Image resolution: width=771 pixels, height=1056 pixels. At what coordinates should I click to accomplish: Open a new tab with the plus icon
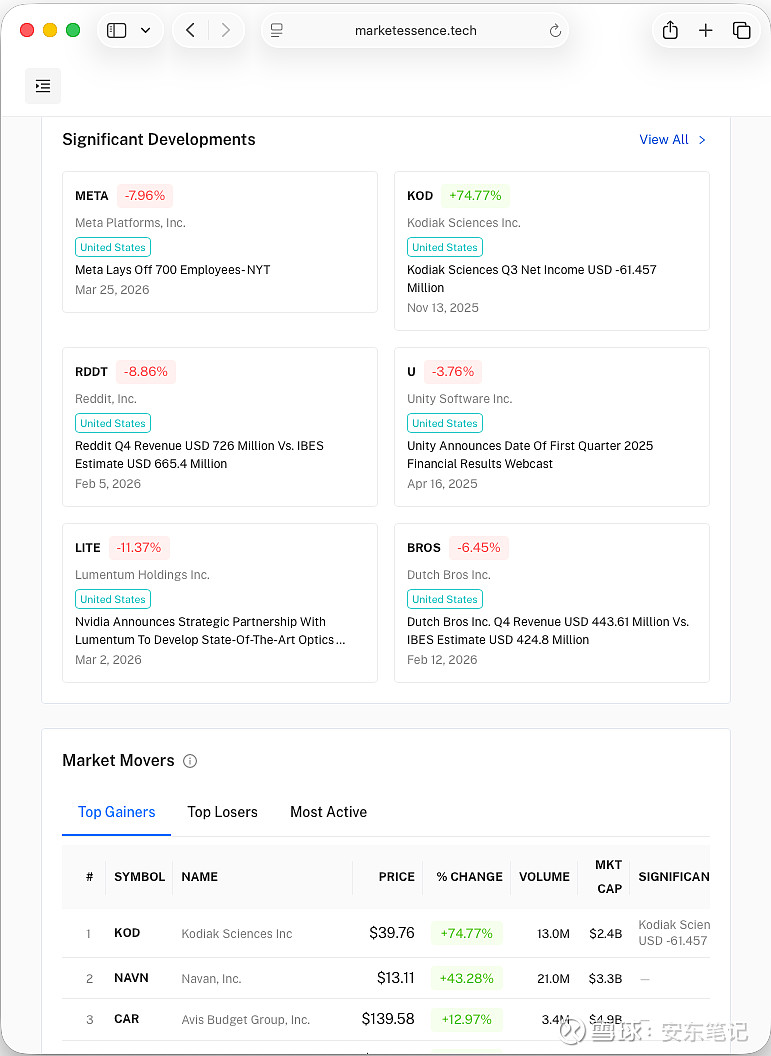point(706,31)
